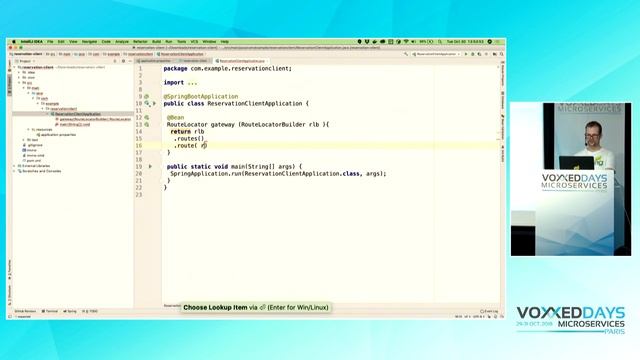The width and height of the screenshot is (640, 360).
Task: Expand External Libraries node
Action: point(15,166)
